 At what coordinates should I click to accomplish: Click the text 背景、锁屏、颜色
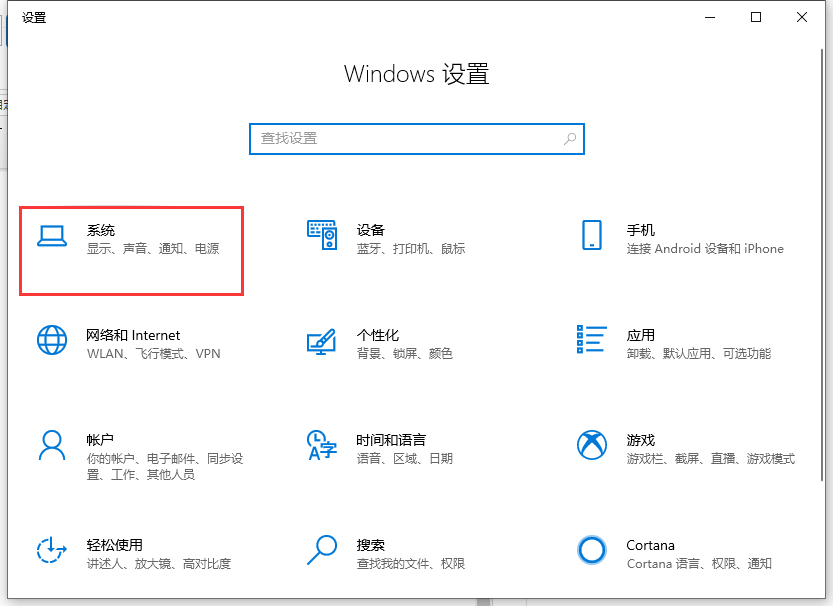click(404, 354)
